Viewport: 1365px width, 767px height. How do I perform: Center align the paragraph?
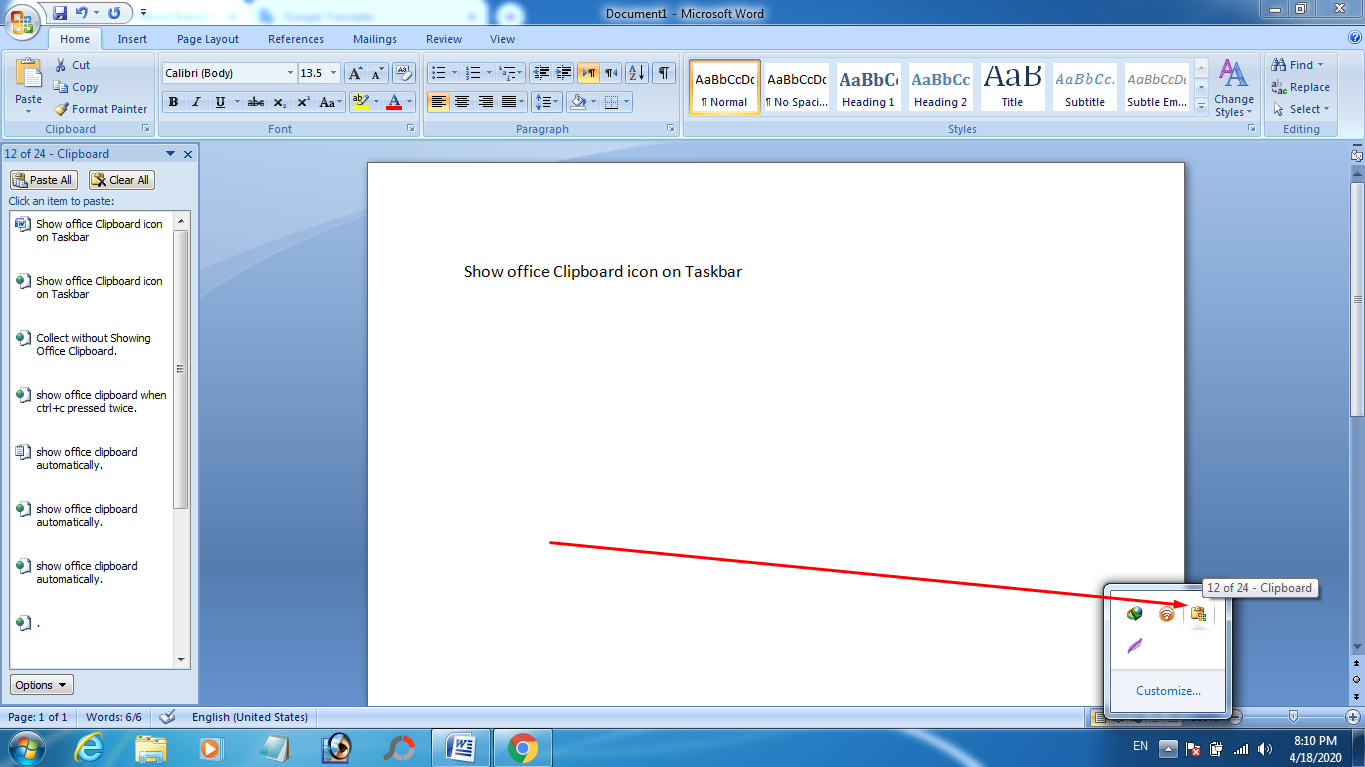461,101
